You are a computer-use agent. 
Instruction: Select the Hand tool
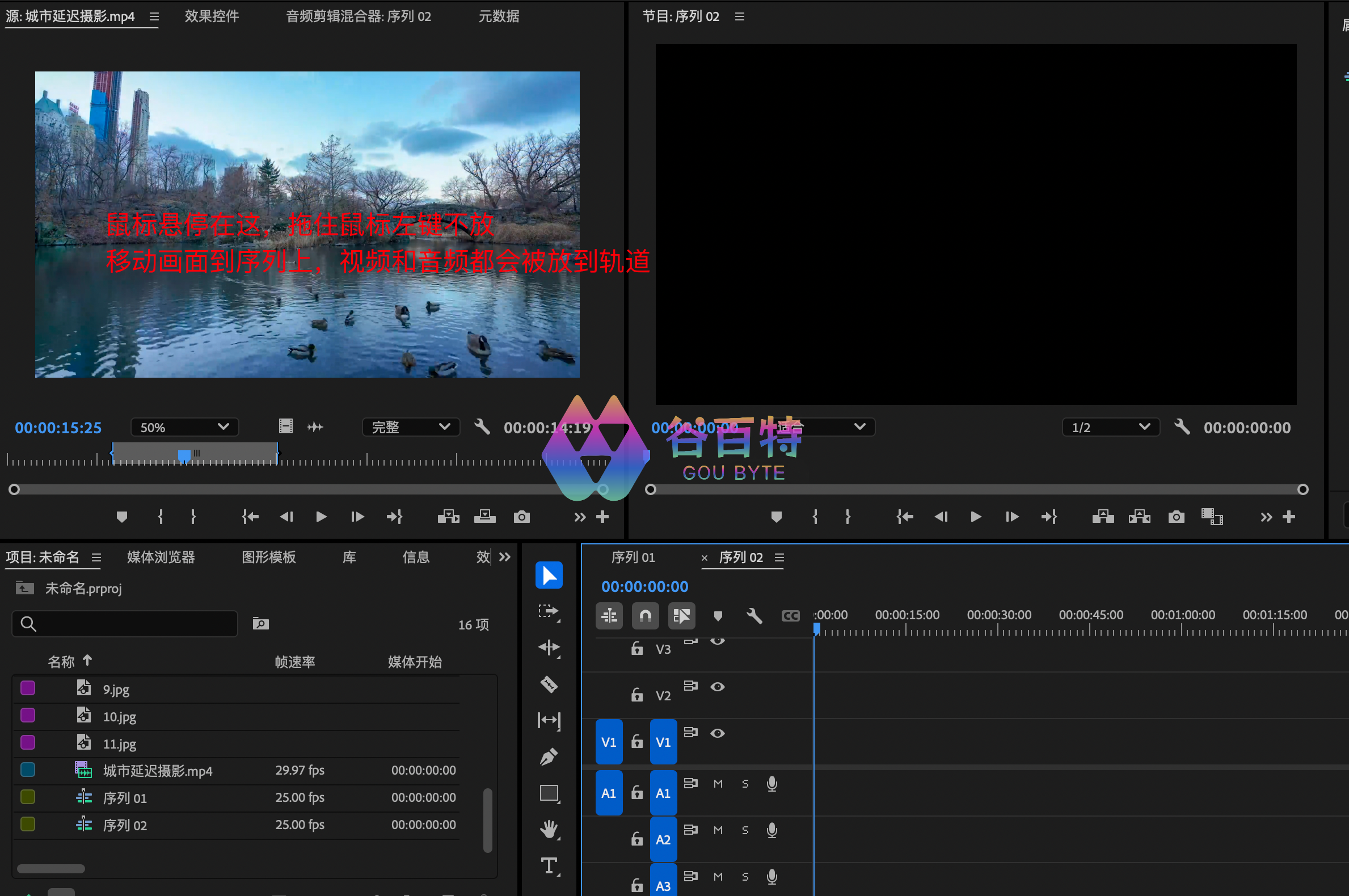pos(549,829)
